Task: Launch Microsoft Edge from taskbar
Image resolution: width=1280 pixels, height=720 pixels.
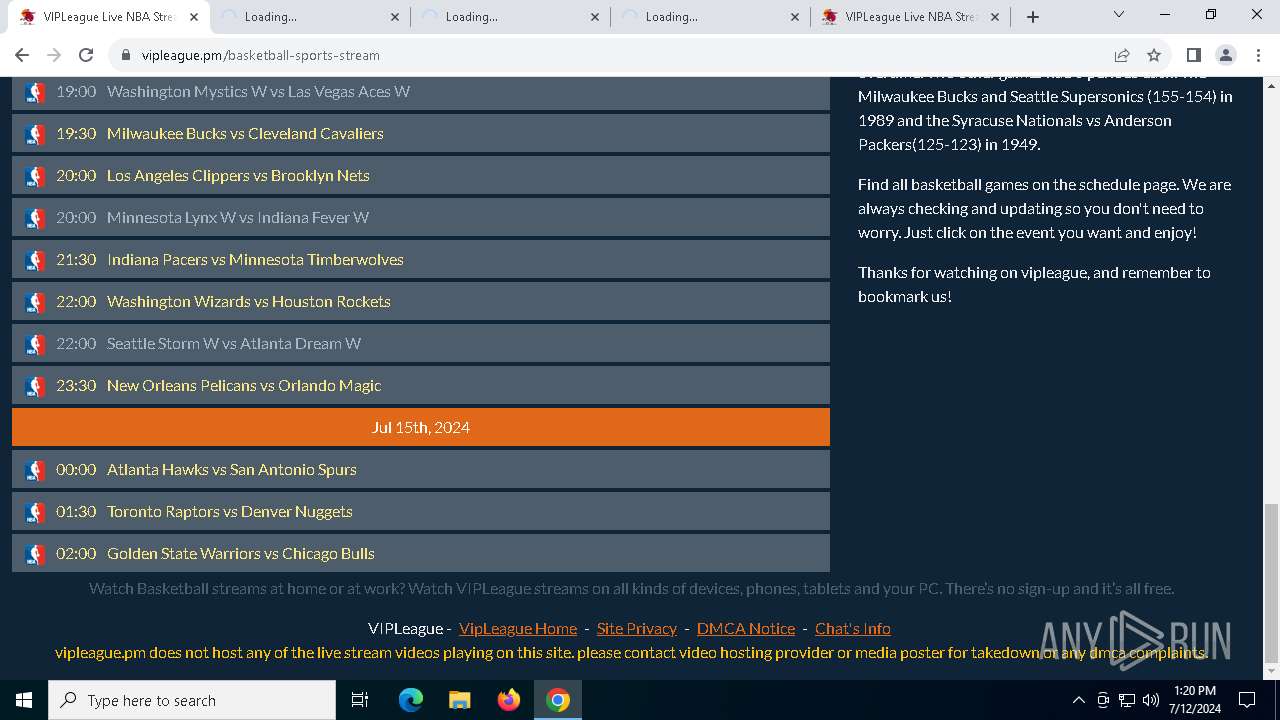Action: pos(411,700)
